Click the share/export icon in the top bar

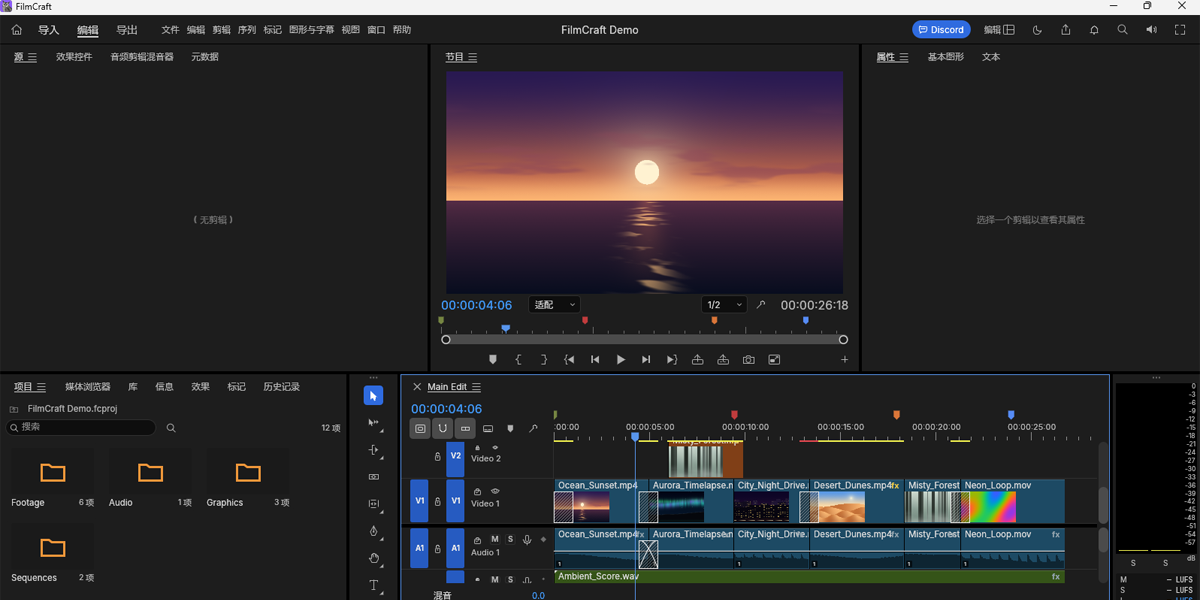(1066, 30)
